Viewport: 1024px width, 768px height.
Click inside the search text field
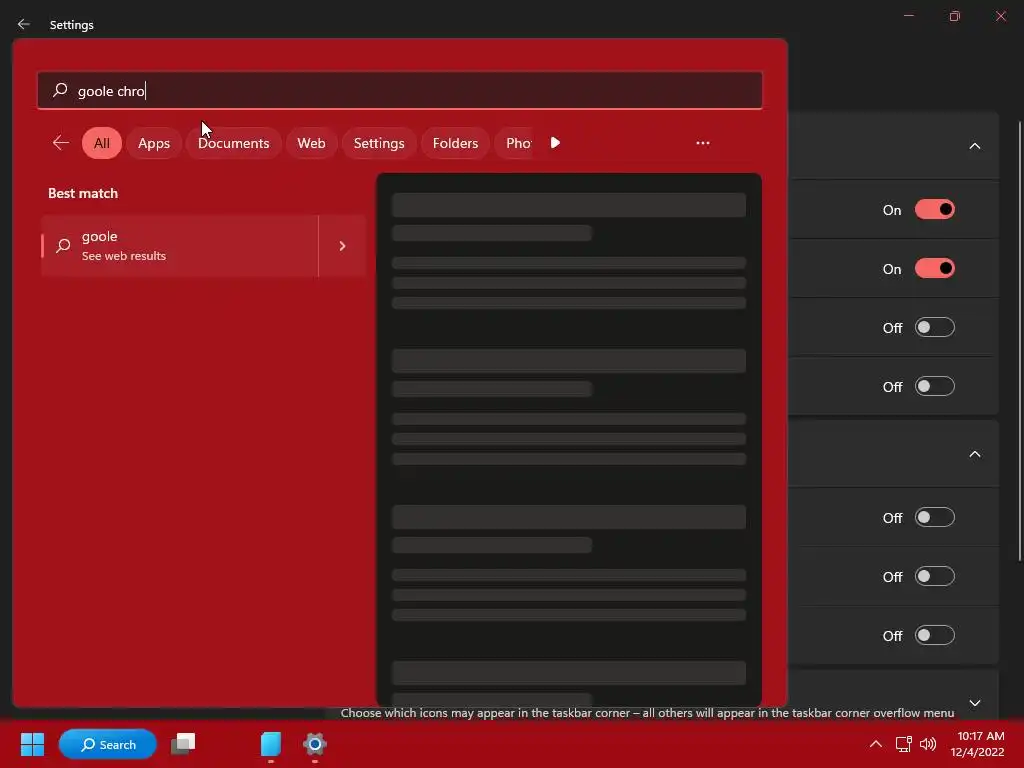[400, 90]
